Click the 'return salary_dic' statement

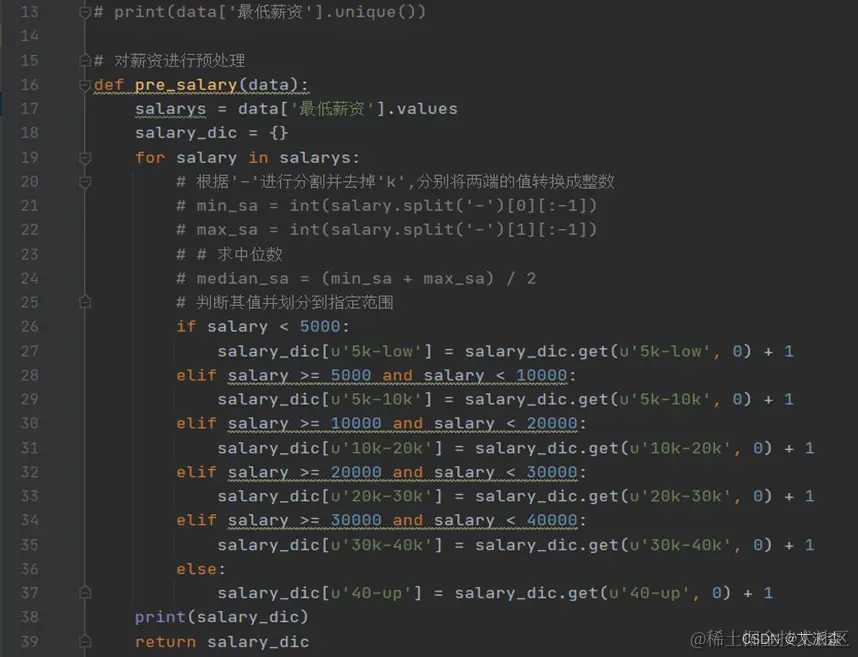point(222,642)
